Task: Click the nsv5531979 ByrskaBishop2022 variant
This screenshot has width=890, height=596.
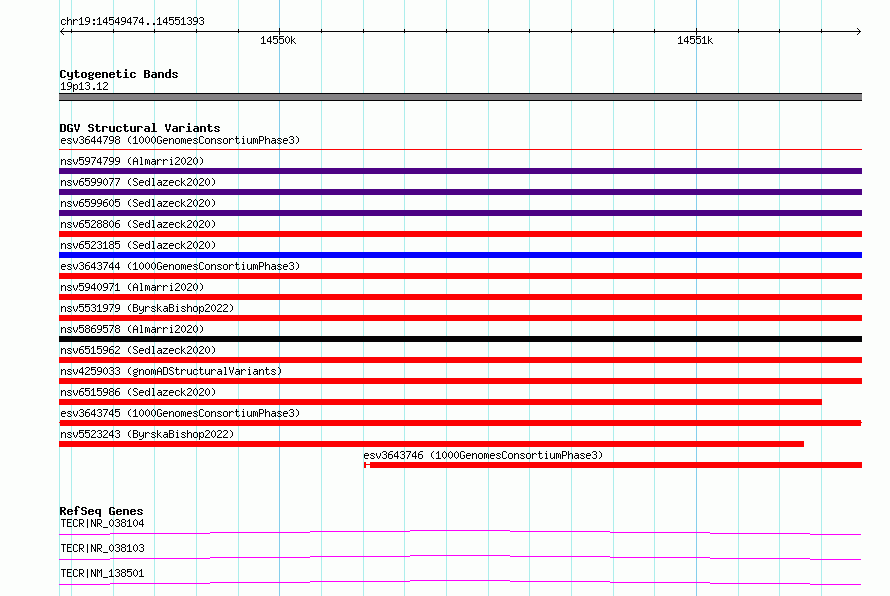Action: (x=460, y=318)
